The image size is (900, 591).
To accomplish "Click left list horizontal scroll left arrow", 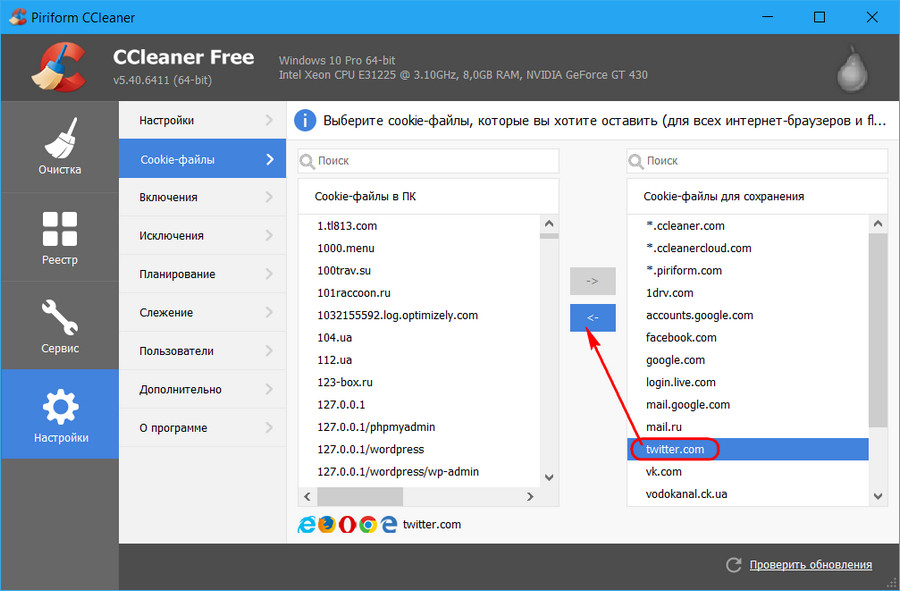I will pos(307,496).
